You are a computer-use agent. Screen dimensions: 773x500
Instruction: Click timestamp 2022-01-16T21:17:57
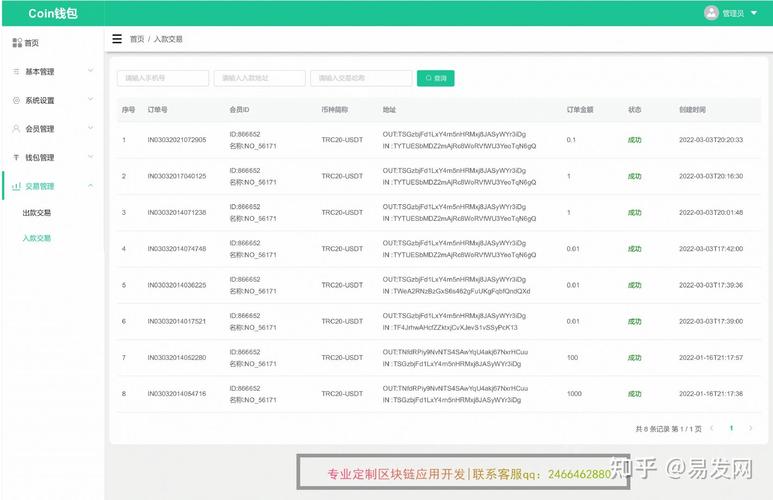[711, 357]
